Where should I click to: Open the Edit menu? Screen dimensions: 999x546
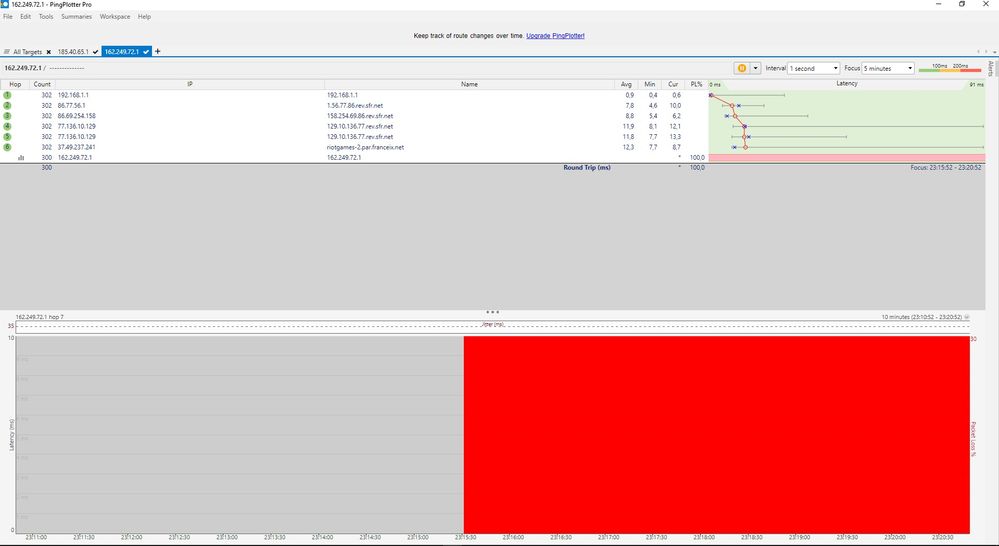[x=25, y=17]
